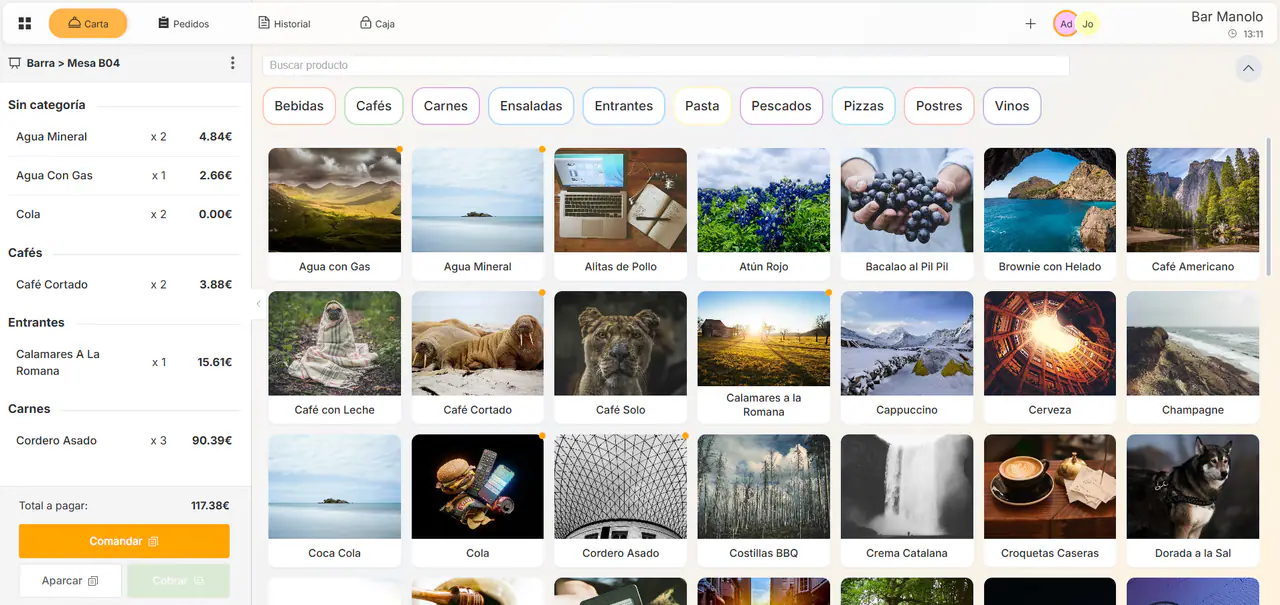Filter by the Entrantes category
This screenshot has width=1280, height=605.
click(x=624, y=106)
